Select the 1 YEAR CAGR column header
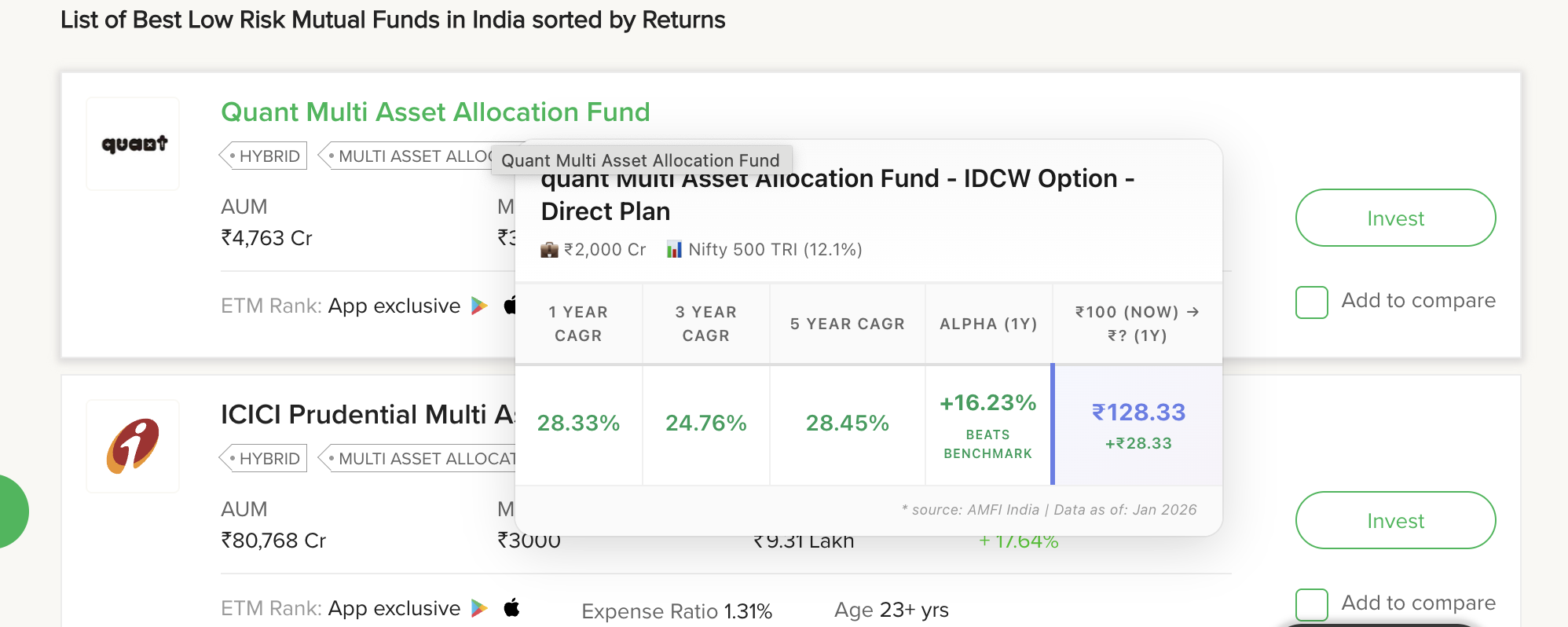 pyautogui.click(x=578, y=324)
